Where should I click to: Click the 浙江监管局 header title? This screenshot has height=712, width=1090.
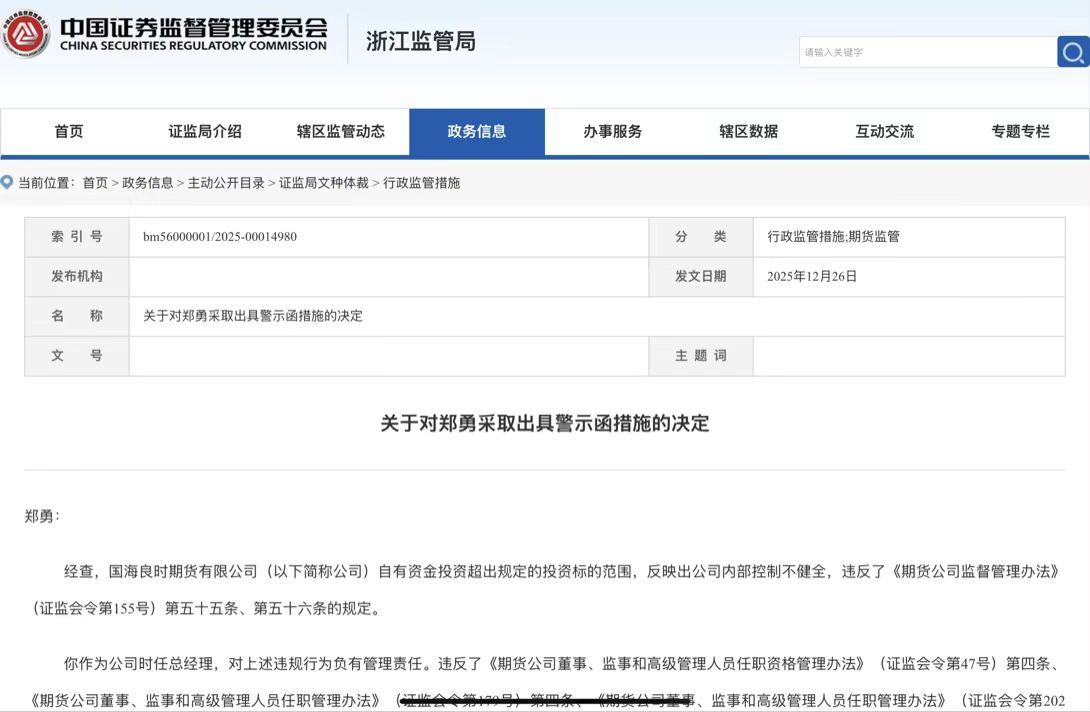coord(421,41)
